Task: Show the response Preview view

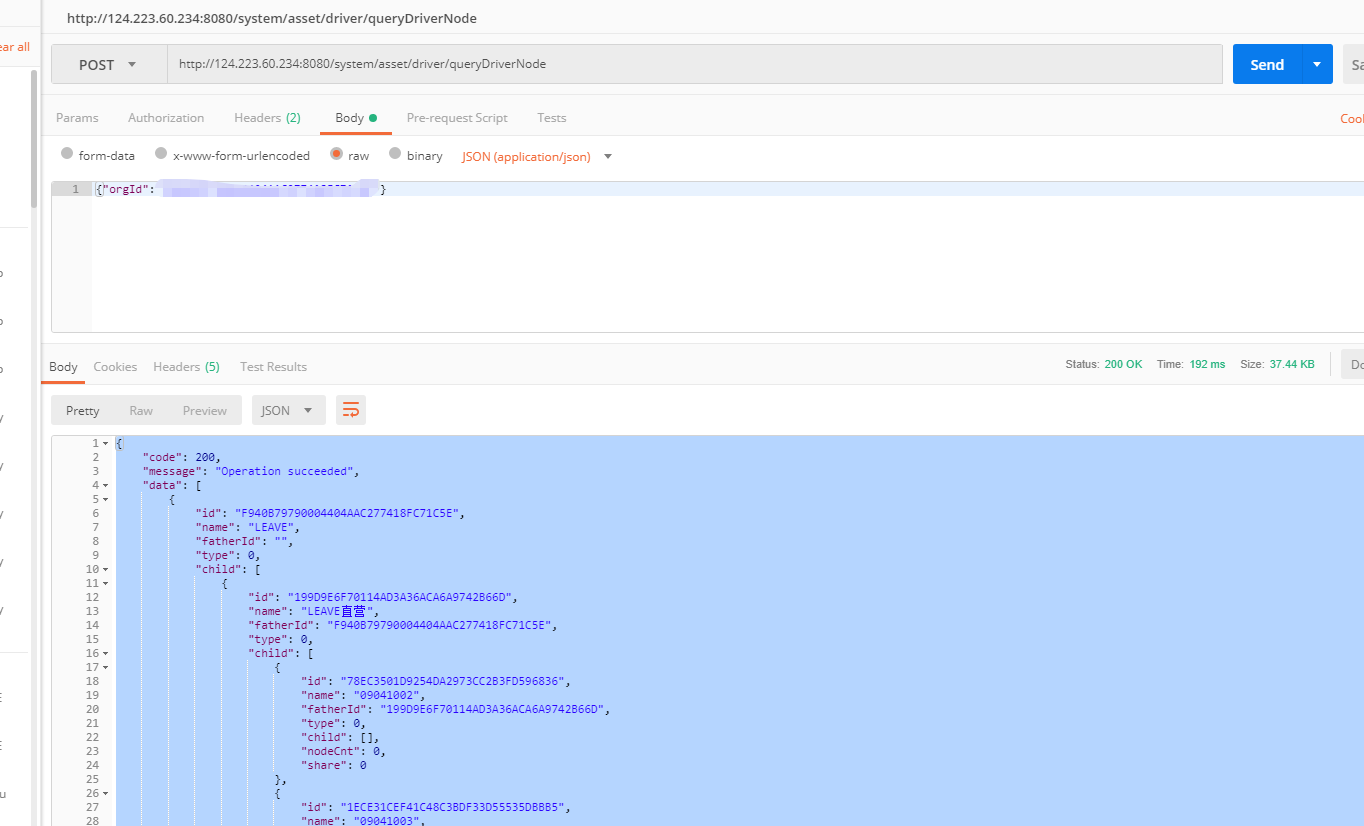Action: click(205, 410)
